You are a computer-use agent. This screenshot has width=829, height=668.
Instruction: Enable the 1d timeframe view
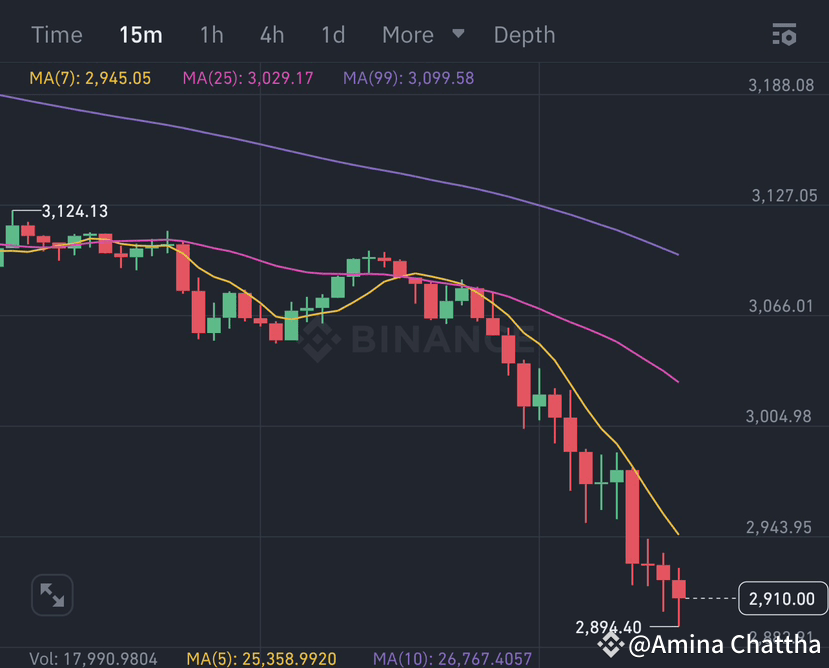[x=332, y=34]
